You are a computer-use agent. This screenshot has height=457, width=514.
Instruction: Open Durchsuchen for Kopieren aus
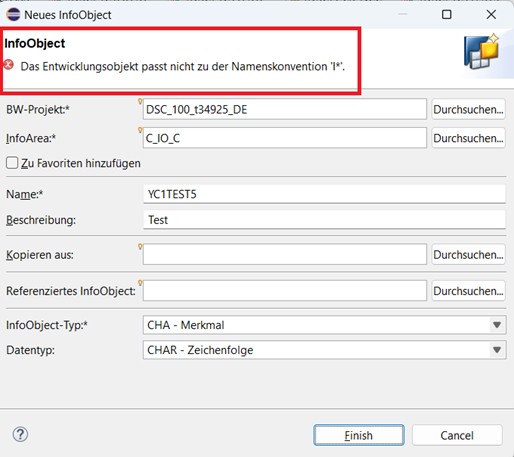point(468,255)
